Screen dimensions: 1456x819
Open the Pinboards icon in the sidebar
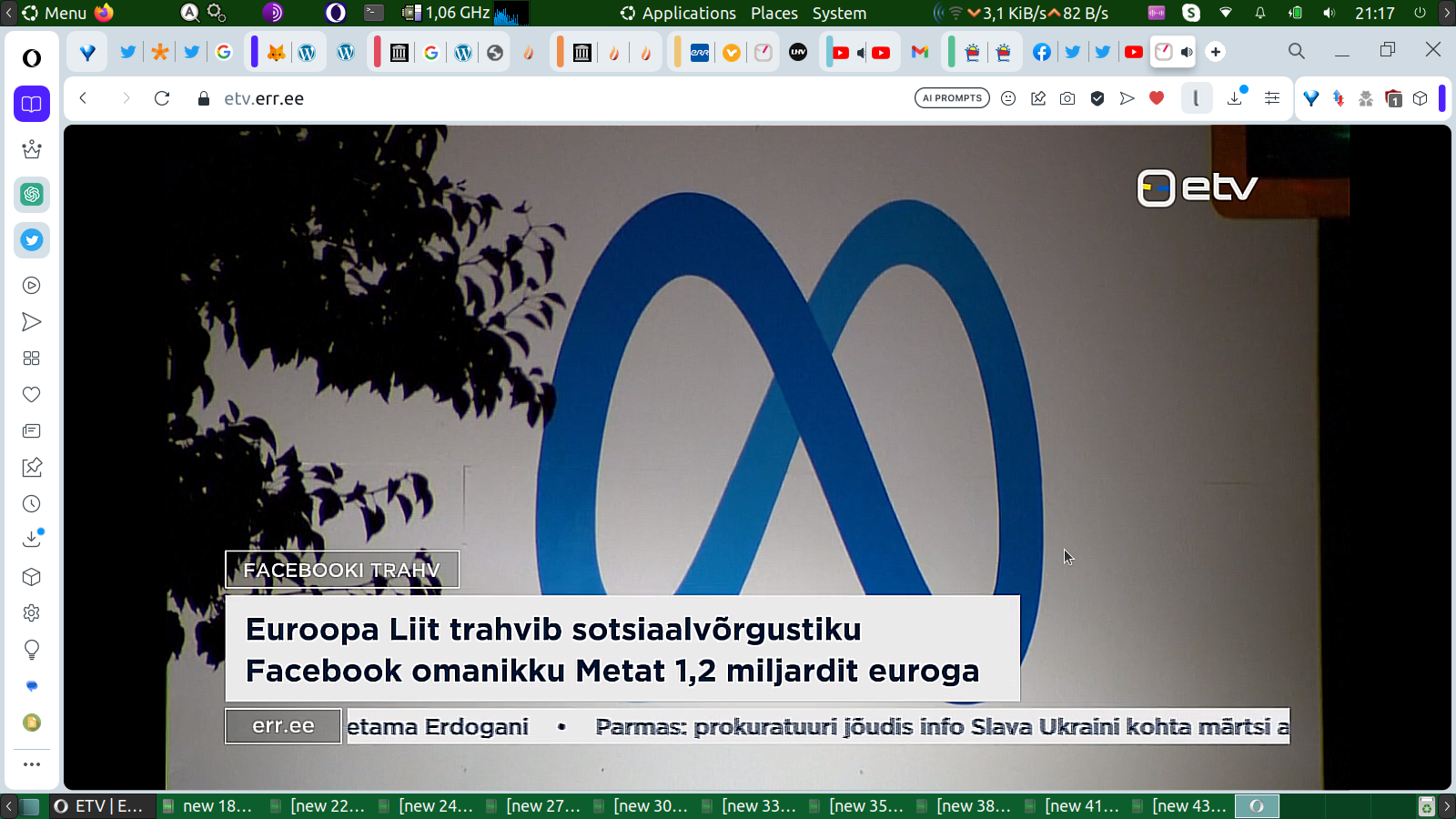coord(32,468)
